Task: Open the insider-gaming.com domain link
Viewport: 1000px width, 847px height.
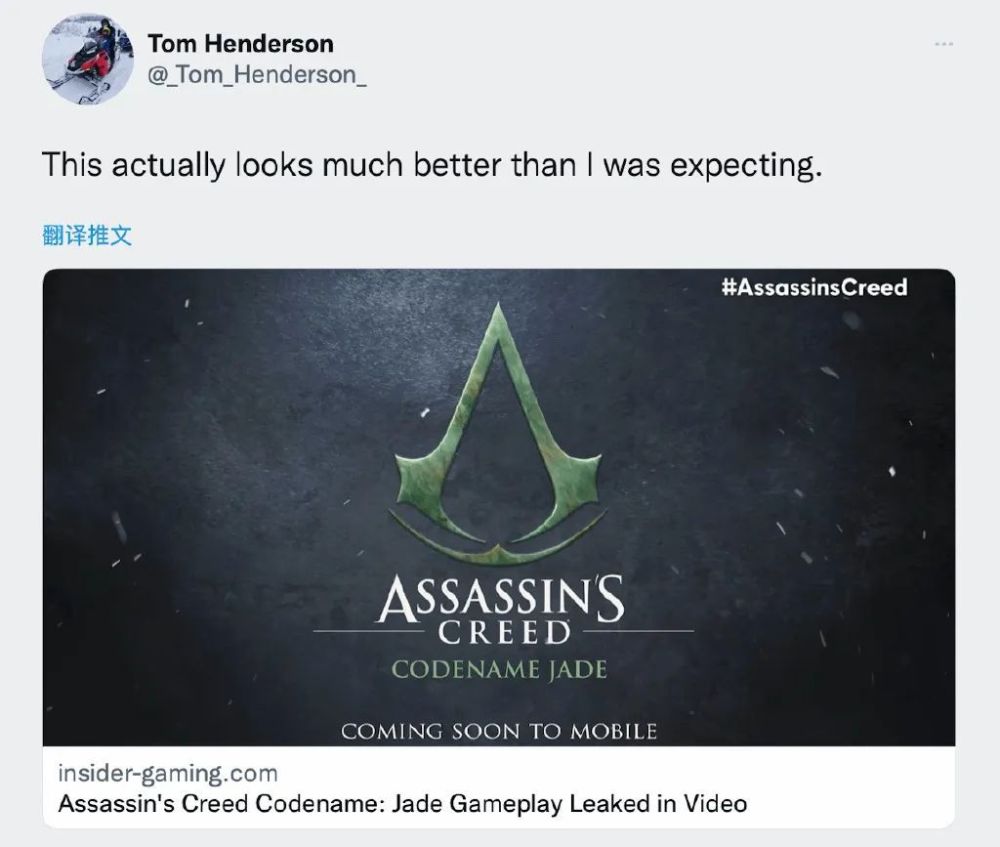Action: pyautogui.click(x=168, y=773)
